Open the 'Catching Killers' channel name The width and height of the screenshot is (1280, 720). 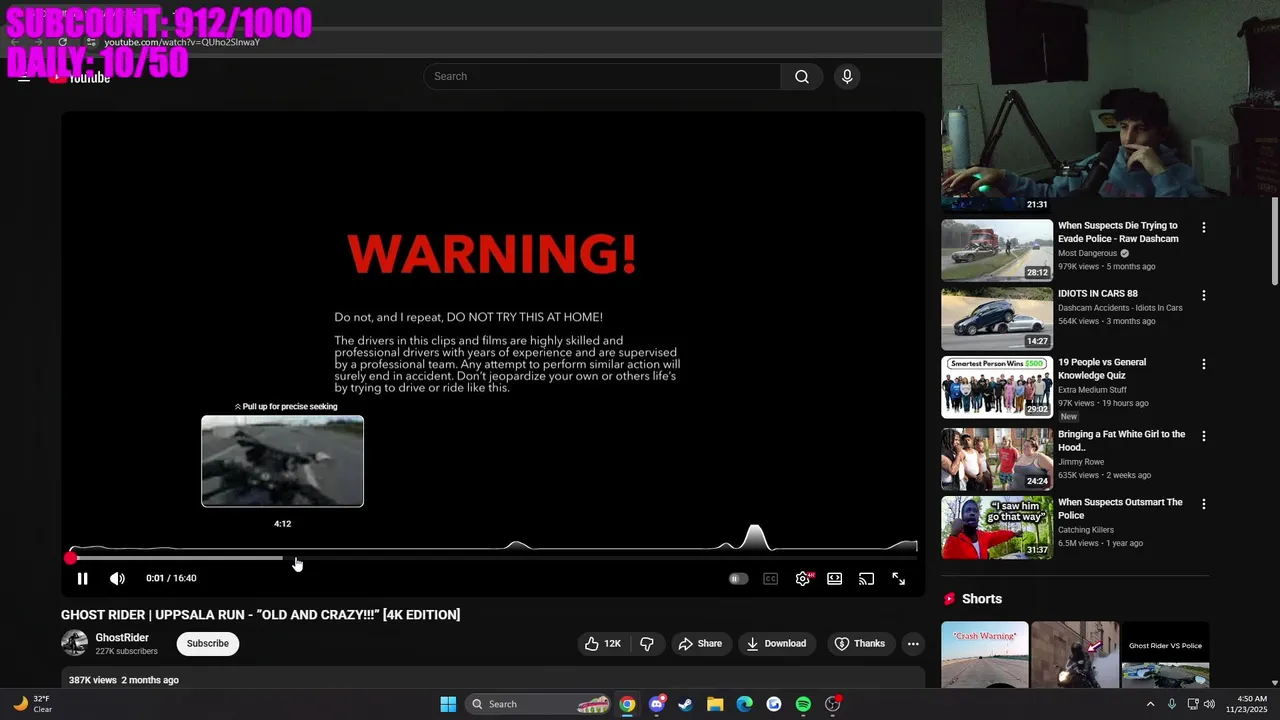(x=1086, y=530)
